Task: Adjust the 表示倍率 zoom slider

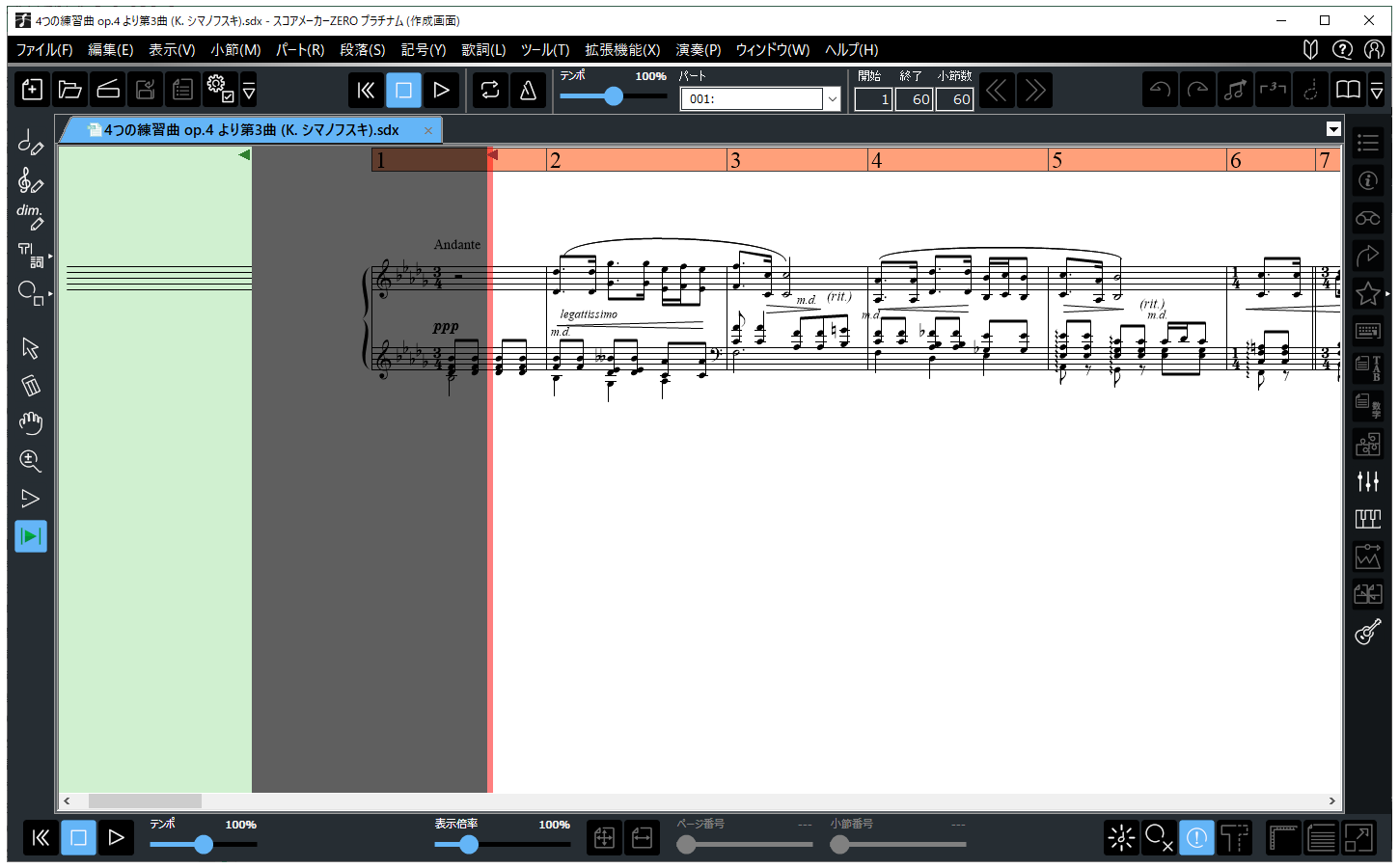Action: tap(469, 845)
